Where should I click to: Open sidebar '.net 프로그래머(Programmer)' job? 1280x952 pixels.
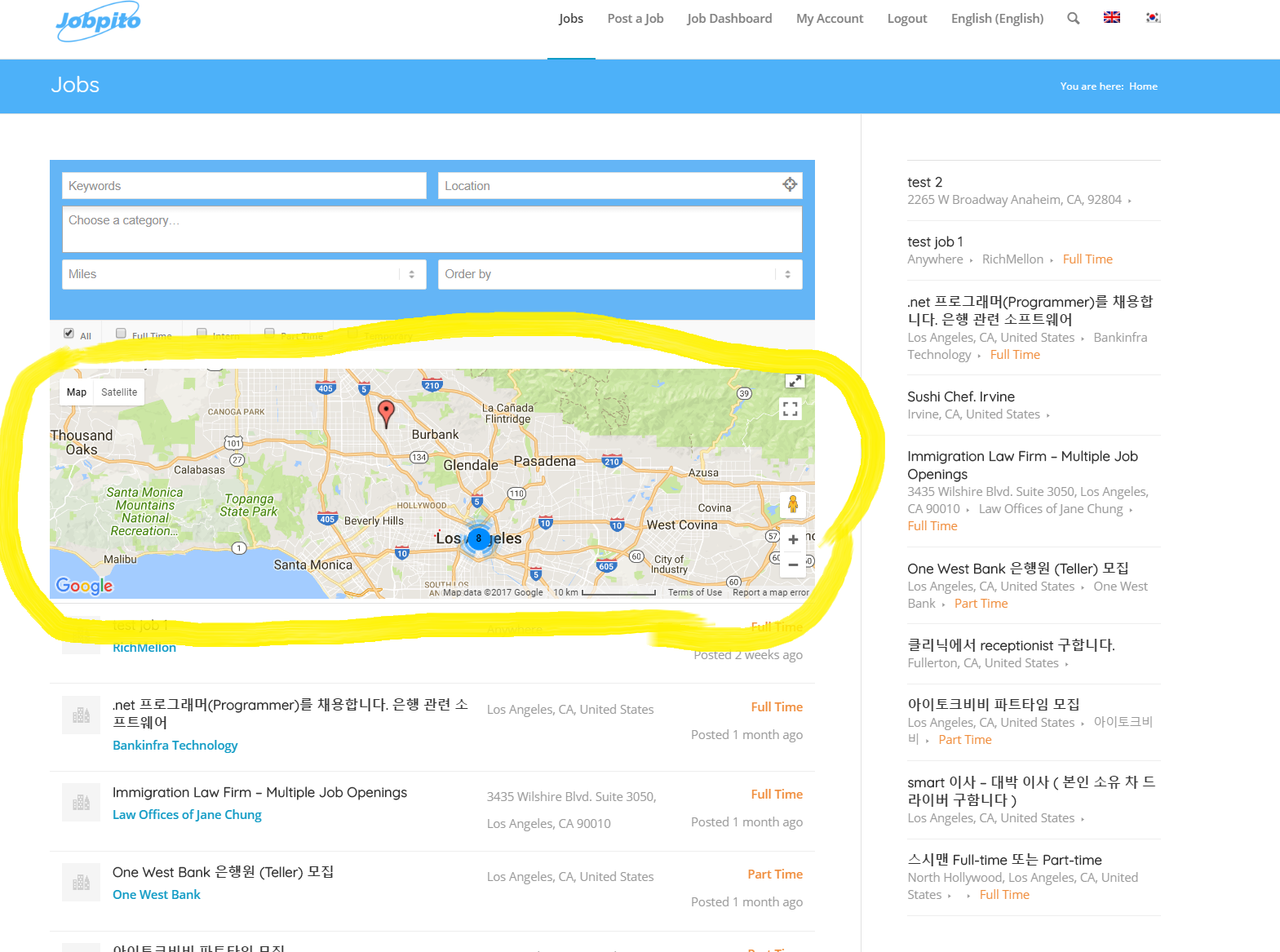1030,310
